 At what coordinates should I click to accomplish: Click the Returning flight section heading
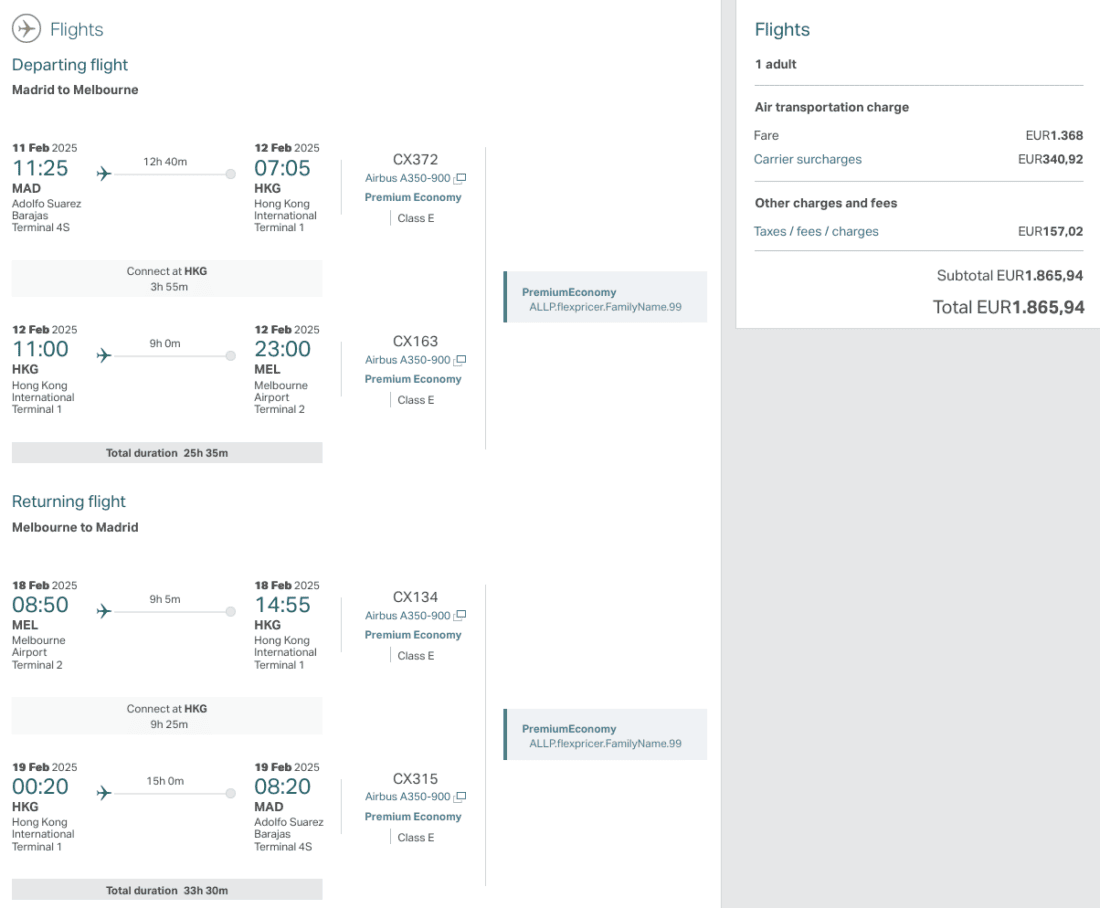tap(69, 502)
